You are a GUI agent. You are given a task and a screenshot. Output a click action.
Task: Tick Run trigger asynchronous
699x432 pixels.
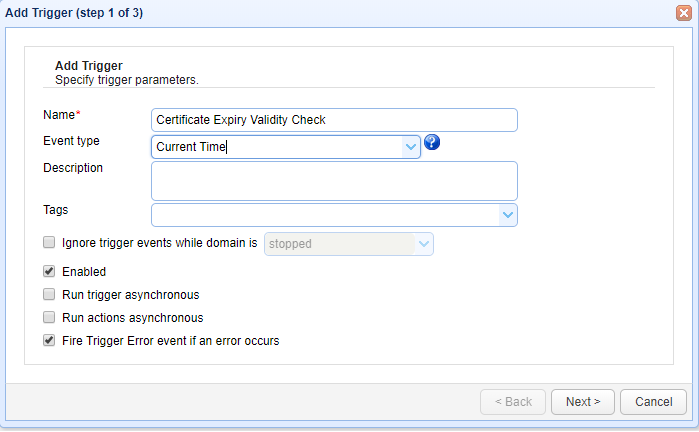[50, 295]
